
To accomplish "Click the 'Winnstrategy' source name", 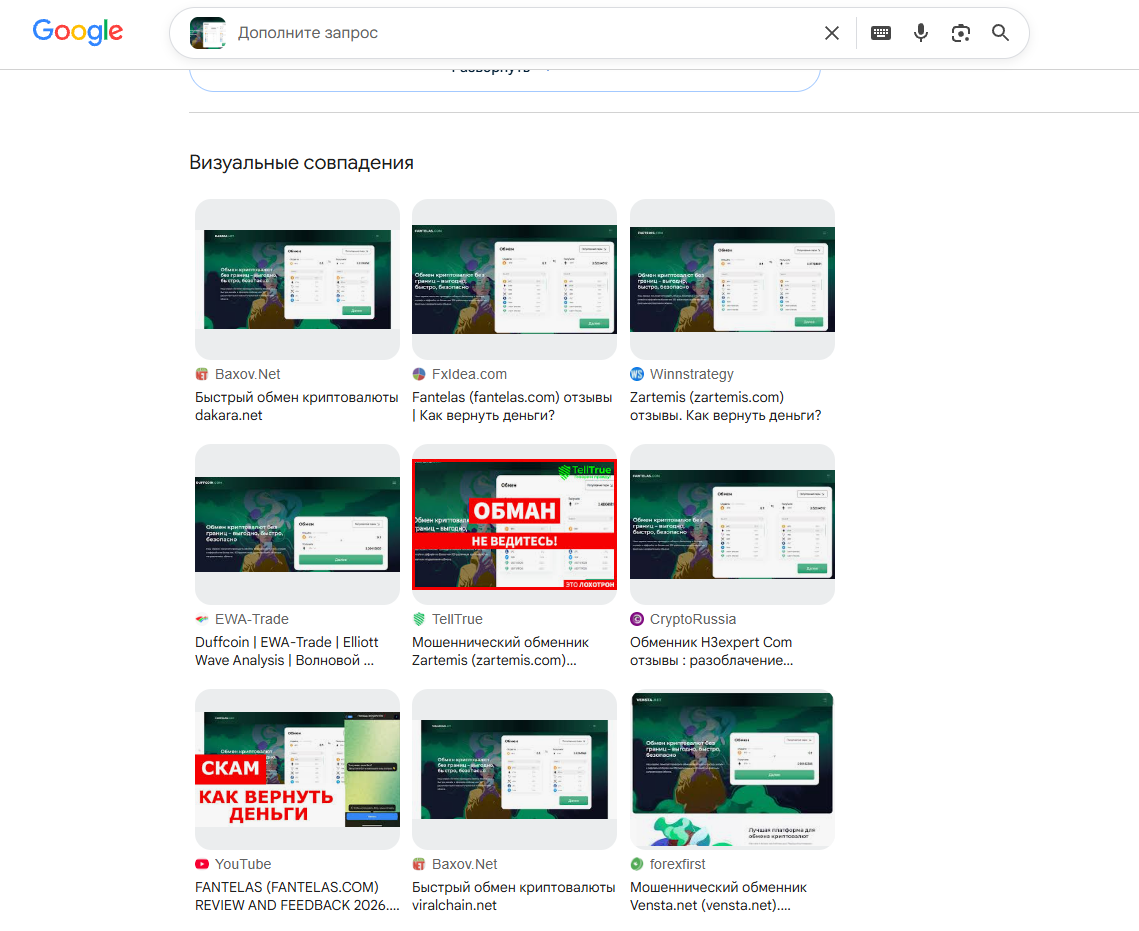I will (692, 374).
